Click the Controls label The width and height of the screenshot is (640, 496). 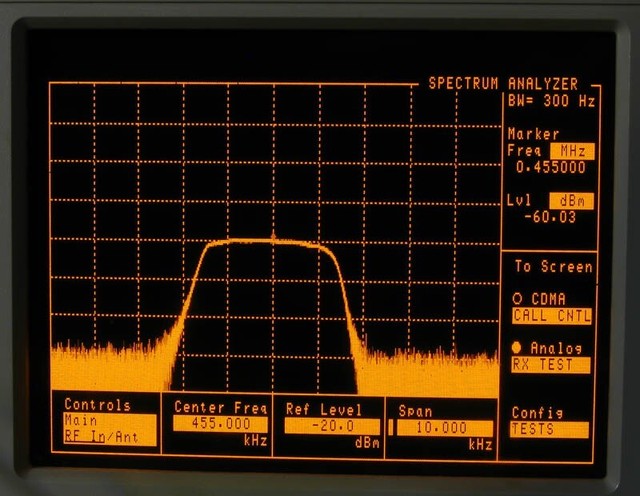click(98, 405)
